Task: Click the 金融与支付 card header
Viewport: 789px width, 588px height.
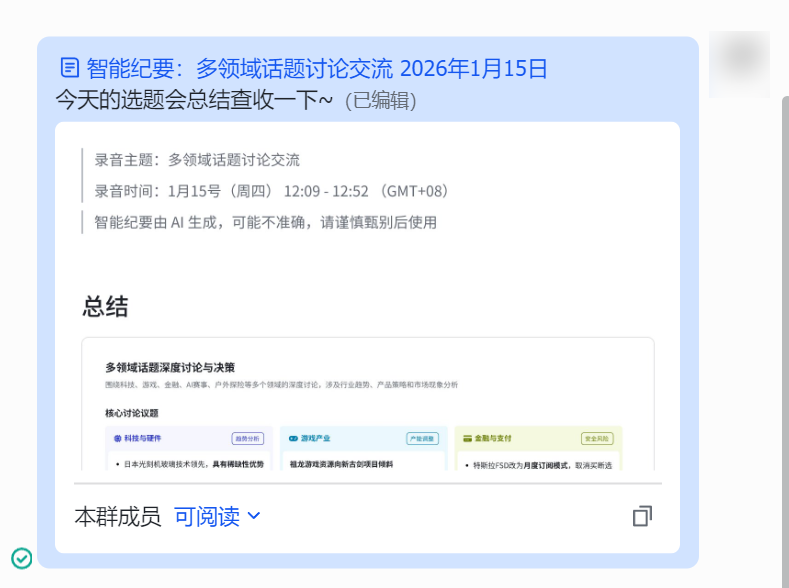Action: pos(538,439)
